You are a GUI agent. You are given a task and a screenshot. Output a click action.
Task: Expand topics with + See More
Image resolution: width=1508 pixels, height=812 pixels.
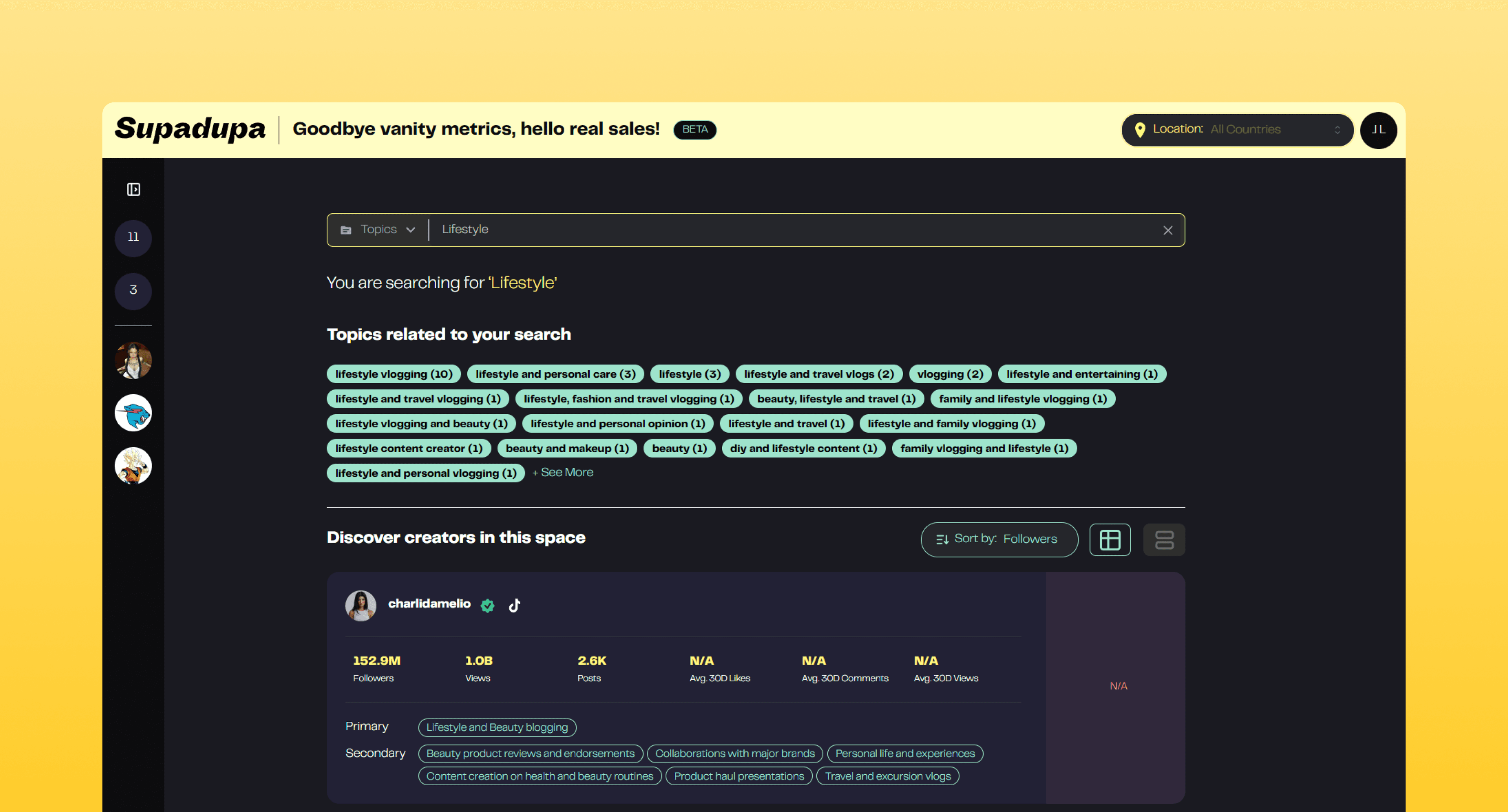point(563,472)
